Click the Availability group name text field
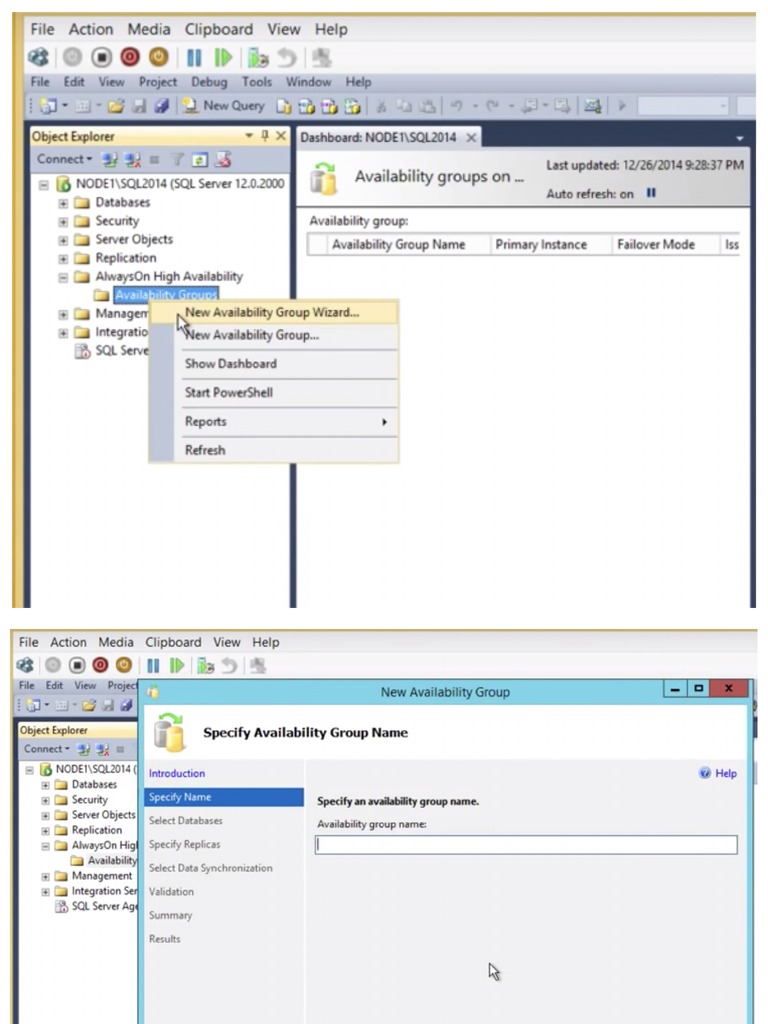The width and height of the screenshot is (768, 1024). [526, 844]
